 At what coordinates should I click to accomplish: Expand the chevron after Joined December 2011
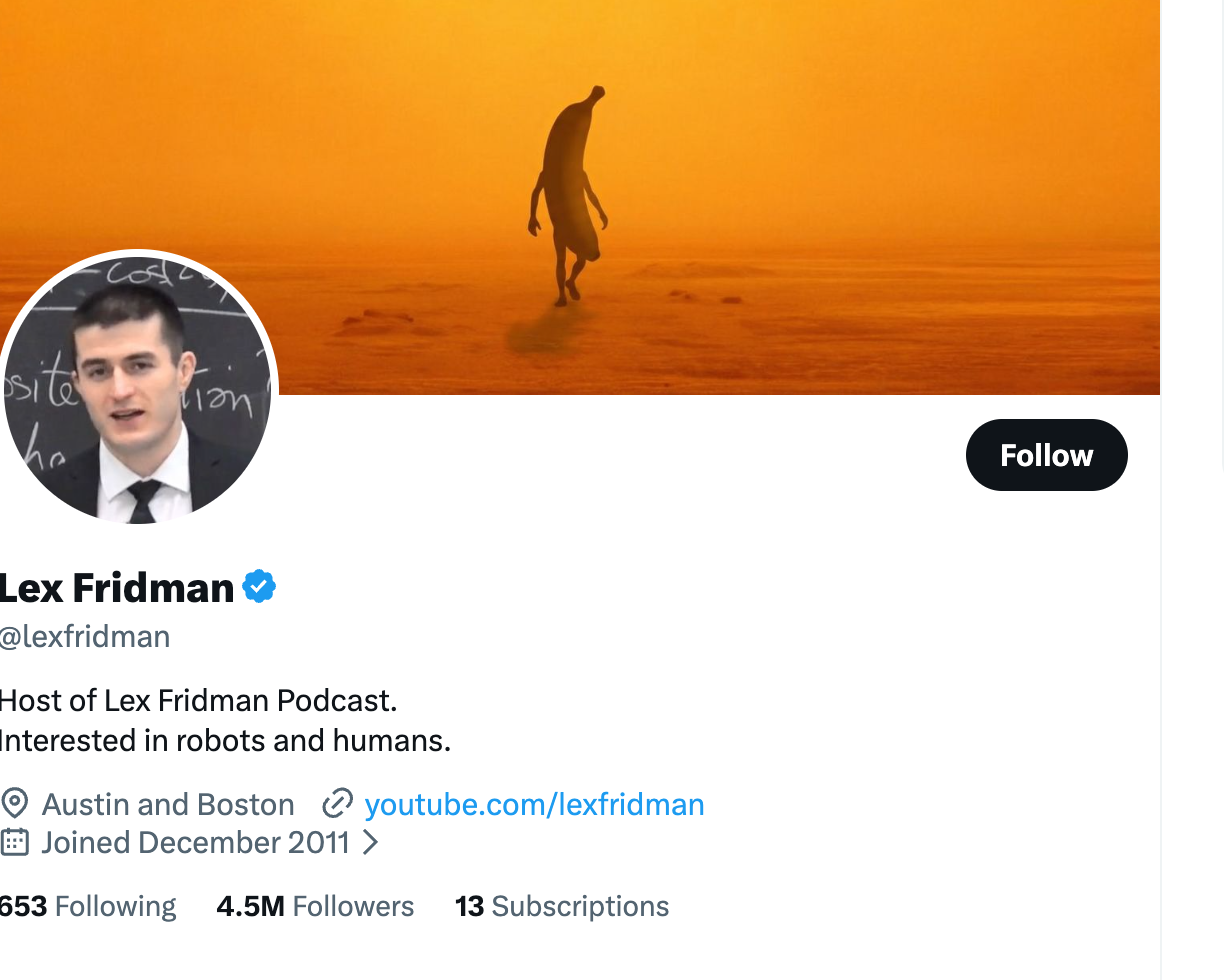click(x=370, y=842)
